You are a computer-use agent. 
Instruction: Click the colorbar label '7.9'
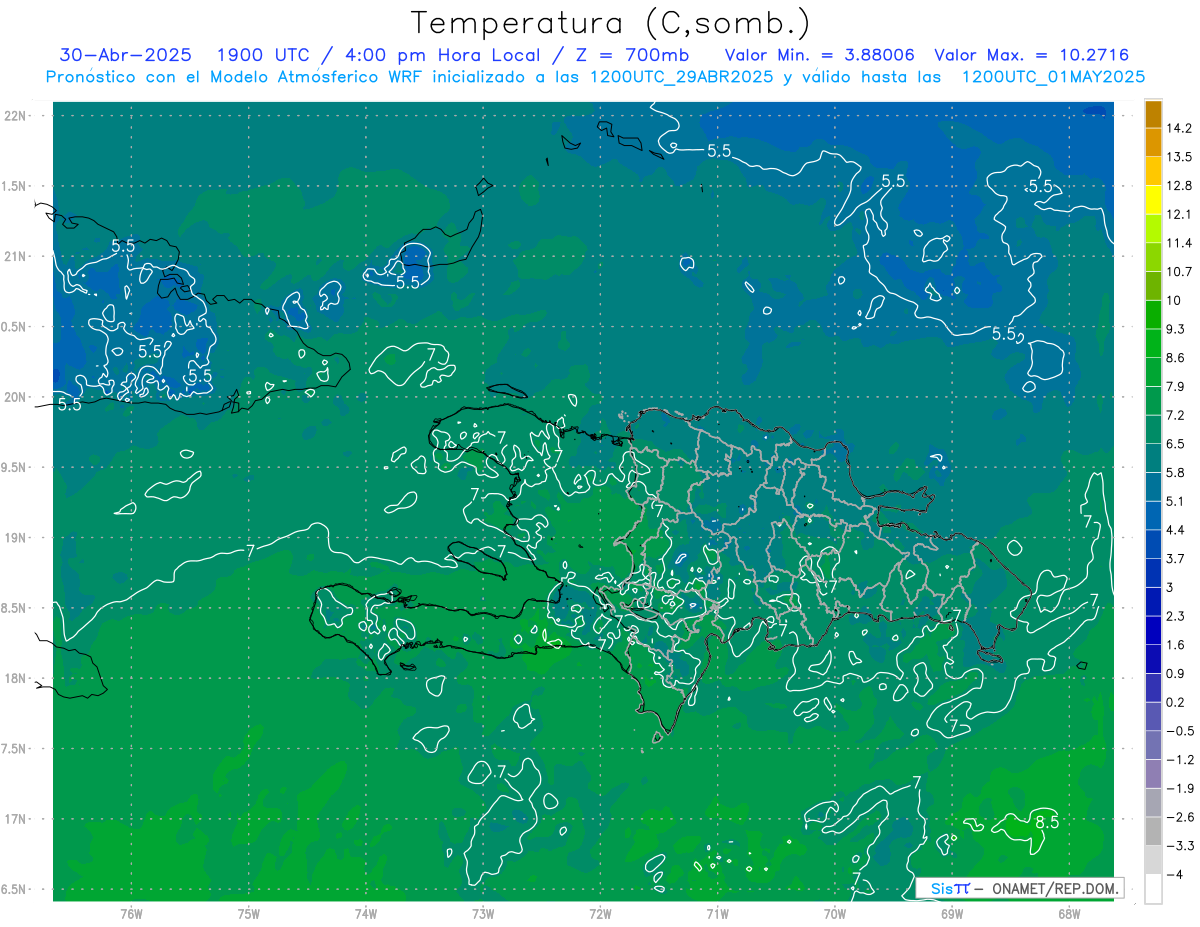1176,387
